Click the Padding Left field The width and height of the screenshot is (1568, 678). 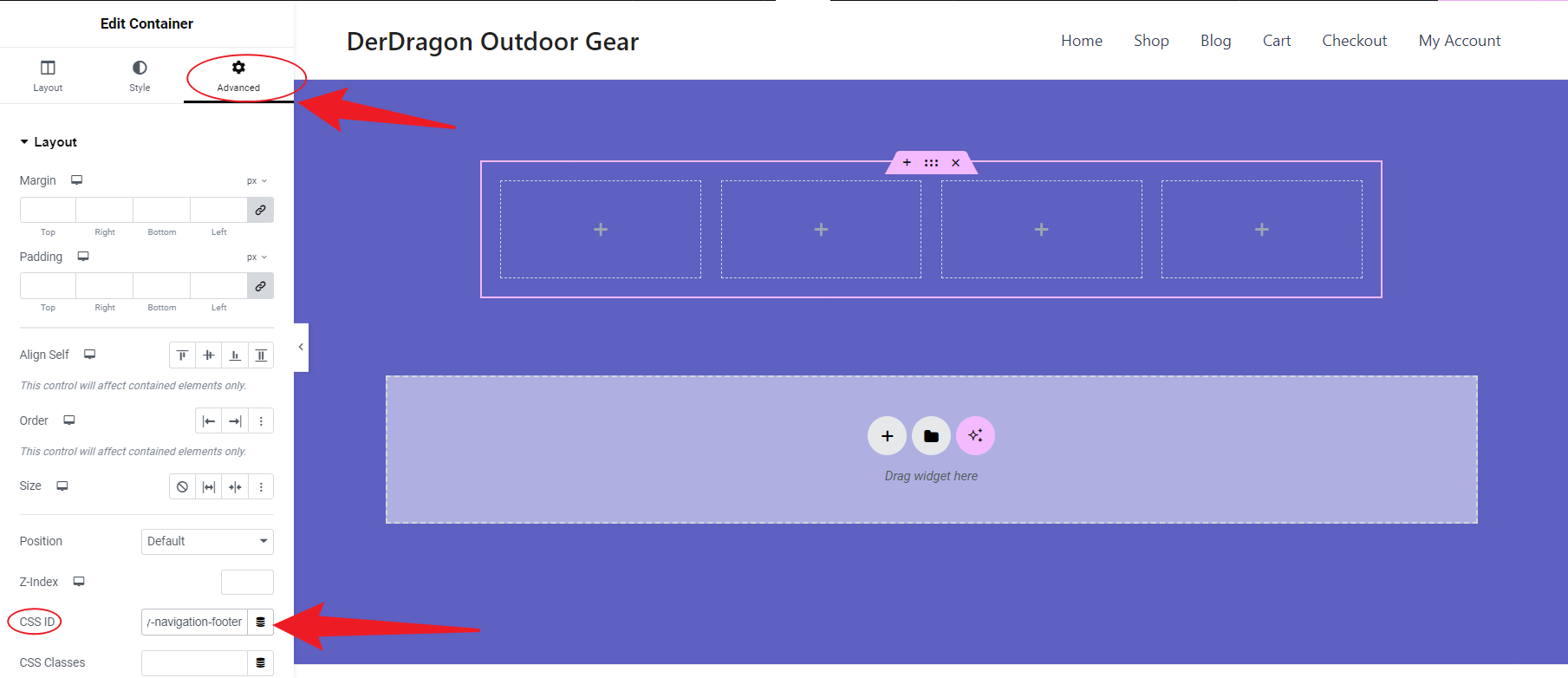pos(218,286)
